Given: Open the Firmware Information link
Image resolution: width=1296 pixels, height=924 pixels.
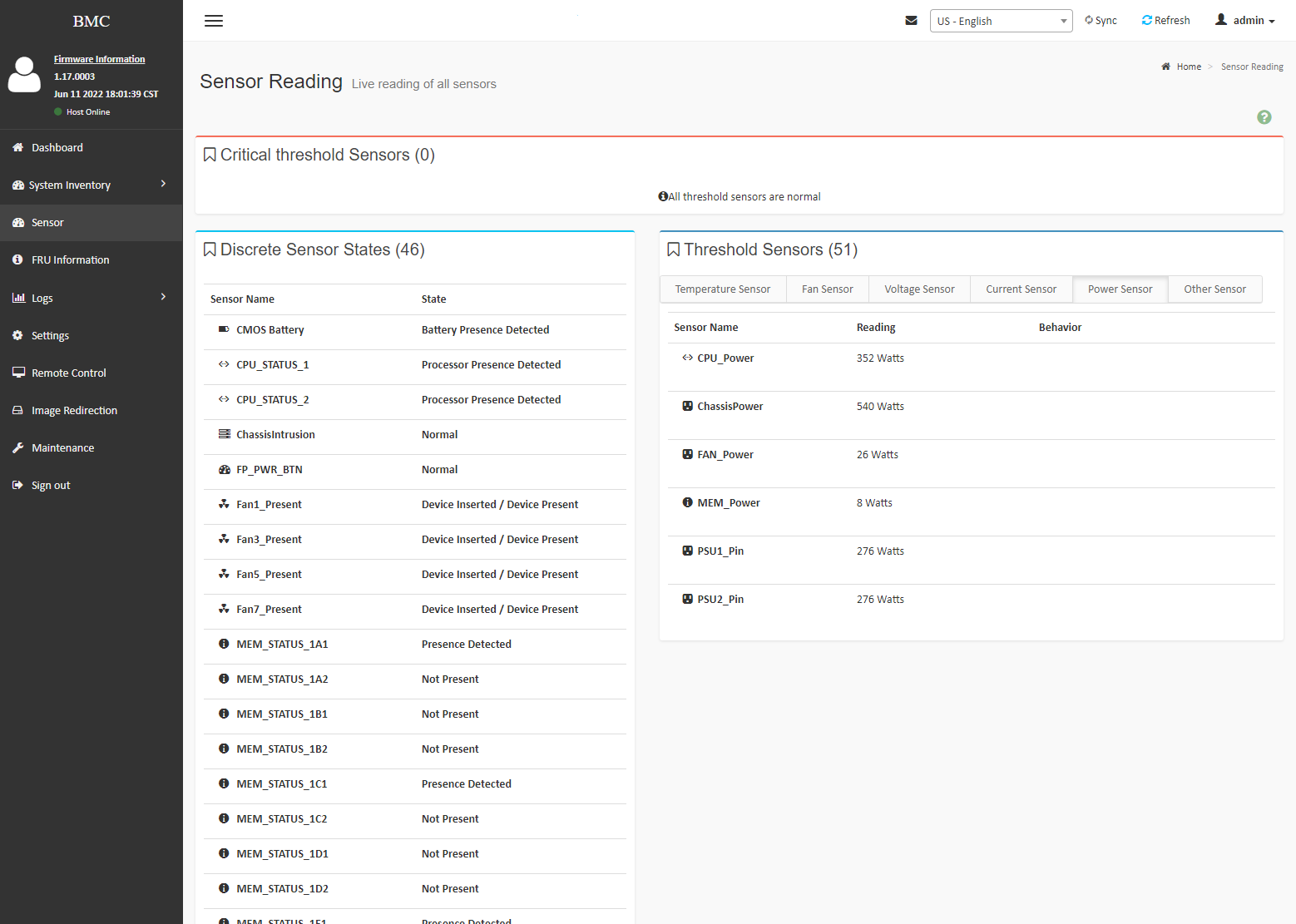Looking at the screenshot, I should 99,59.
